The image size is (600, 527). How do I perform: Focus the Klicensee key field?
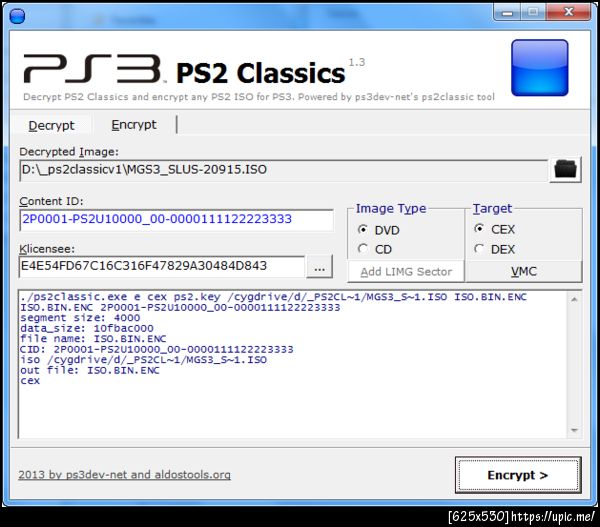[162, 266]
